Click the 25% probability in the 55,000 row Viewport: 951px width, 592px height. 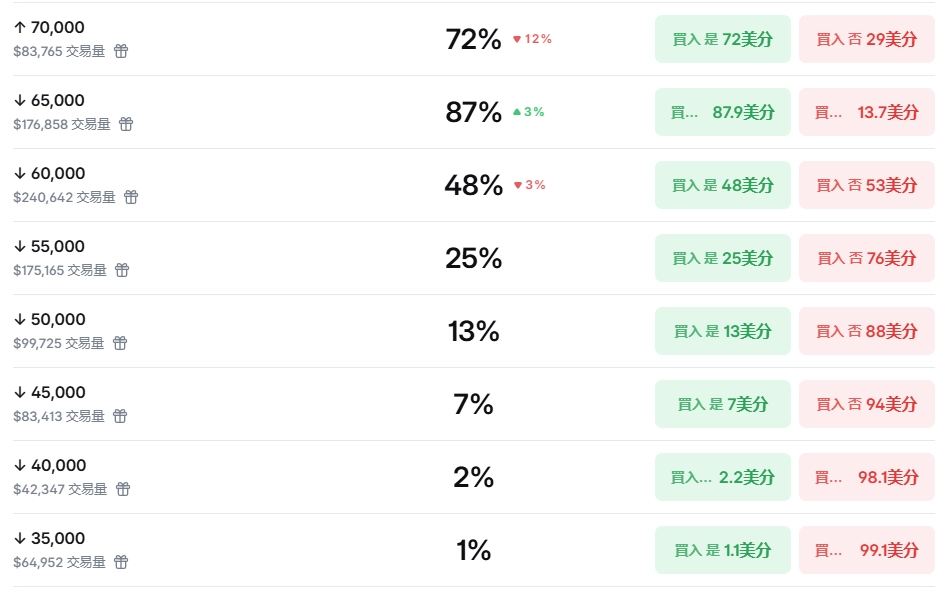(473, 258)
